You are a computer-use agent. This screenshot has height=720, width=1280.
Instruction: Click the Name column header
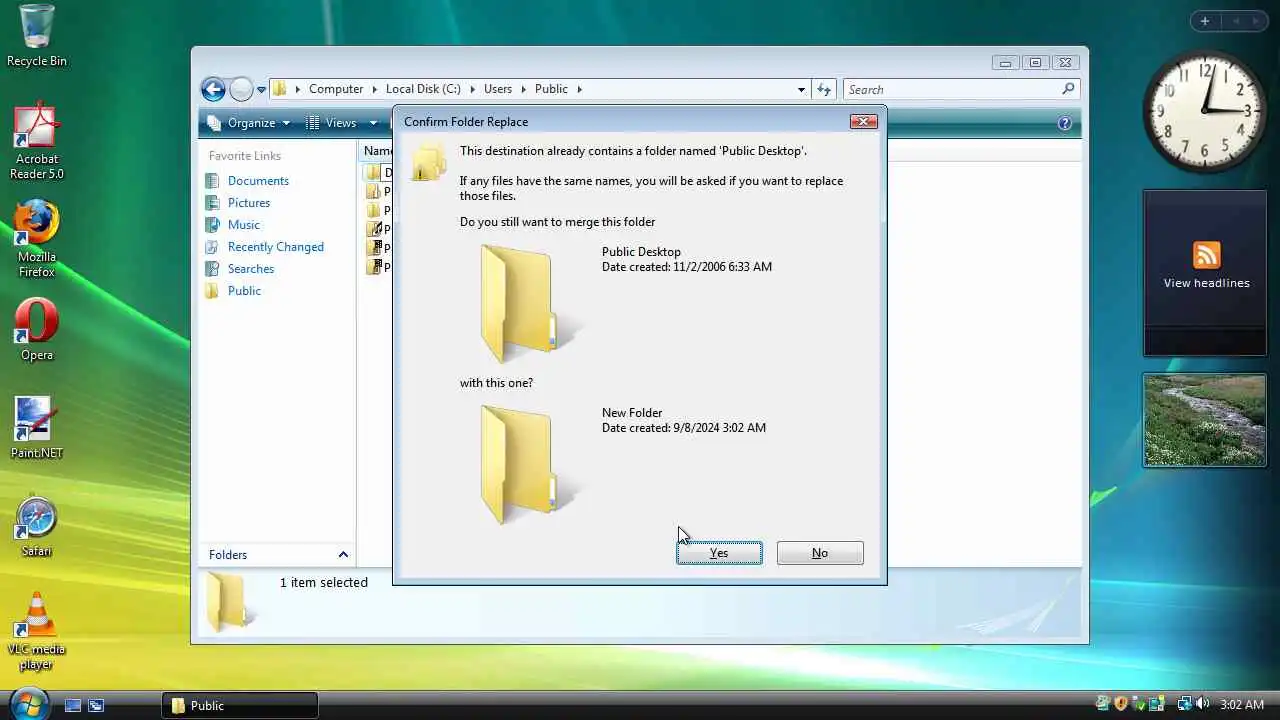(x=377, y=151)
